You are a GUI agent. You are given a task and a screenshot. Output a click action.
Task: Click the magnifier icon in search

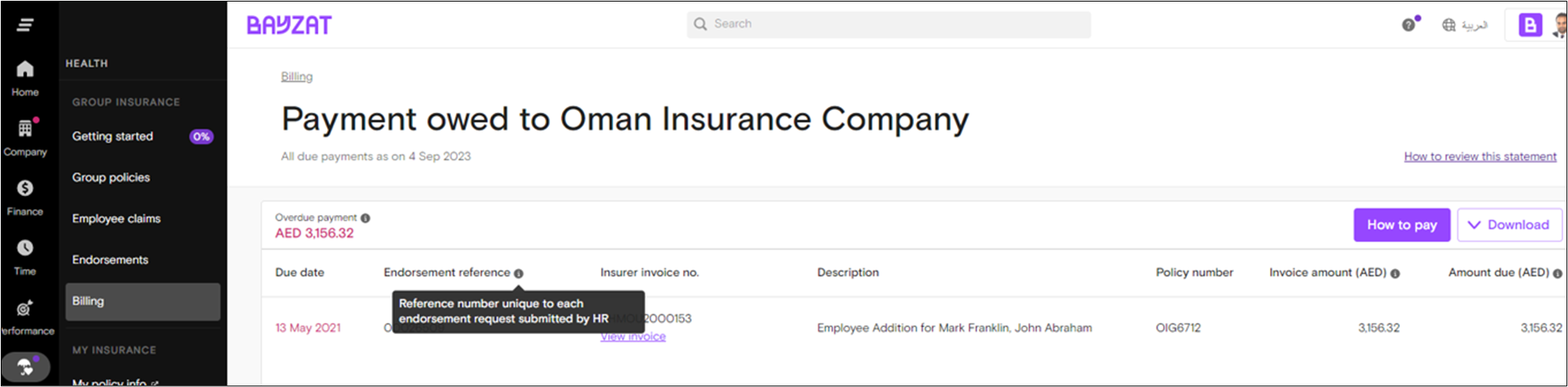(700, 24)
